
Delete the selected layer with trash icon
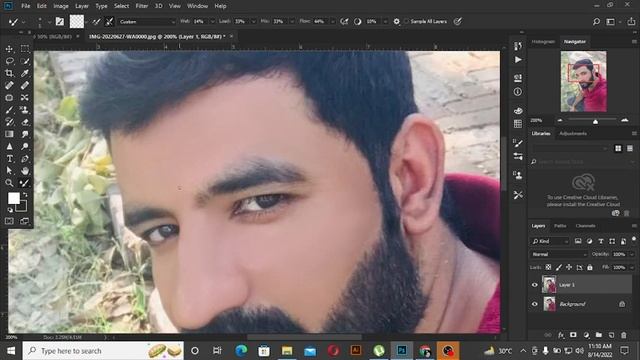[624, 335]
